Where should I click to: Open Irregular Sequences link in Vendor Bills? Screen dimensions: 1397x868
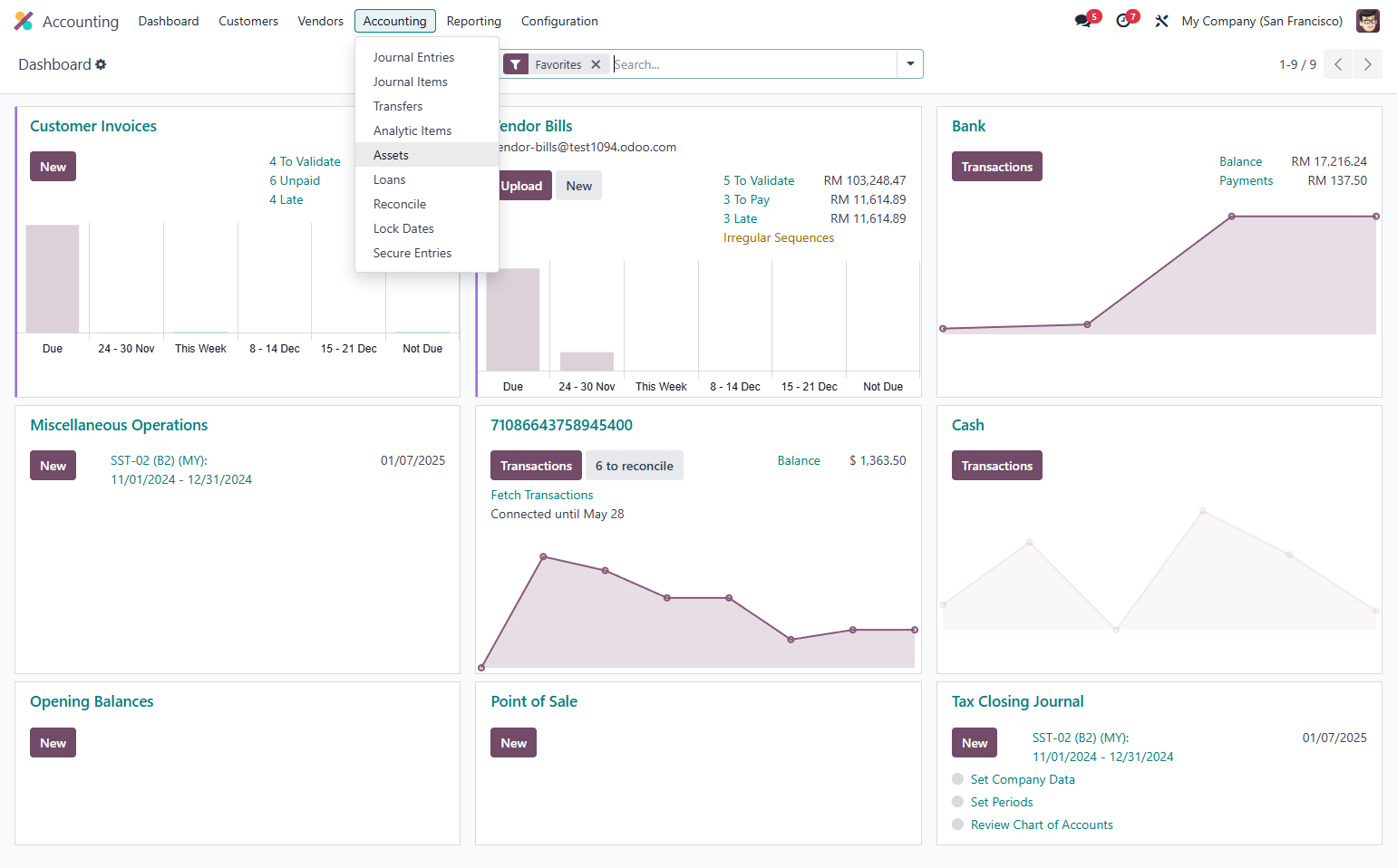point(779,237)
